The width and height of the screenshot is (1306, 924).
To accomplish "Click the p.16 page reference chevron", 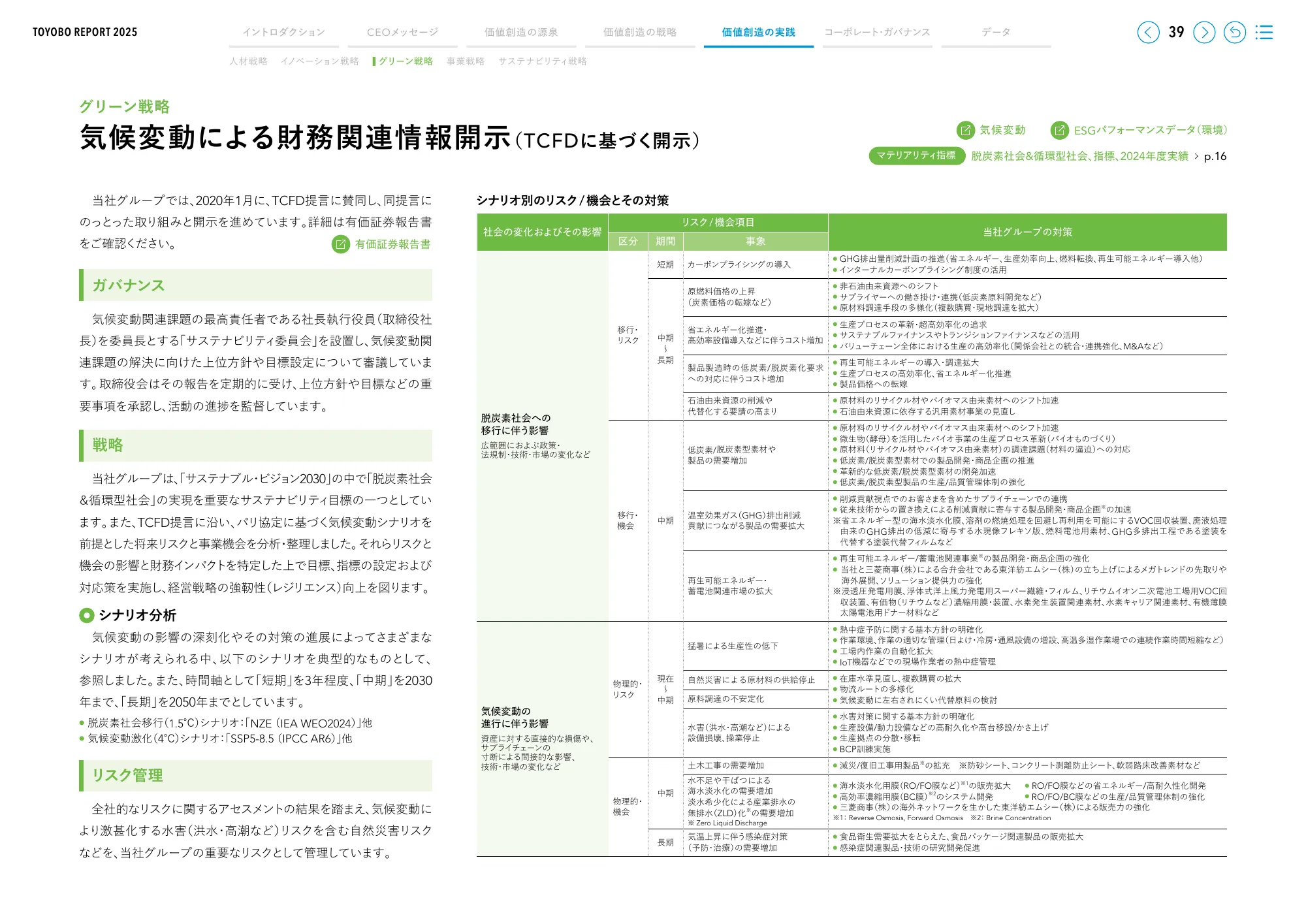I will click(1196, 156).
